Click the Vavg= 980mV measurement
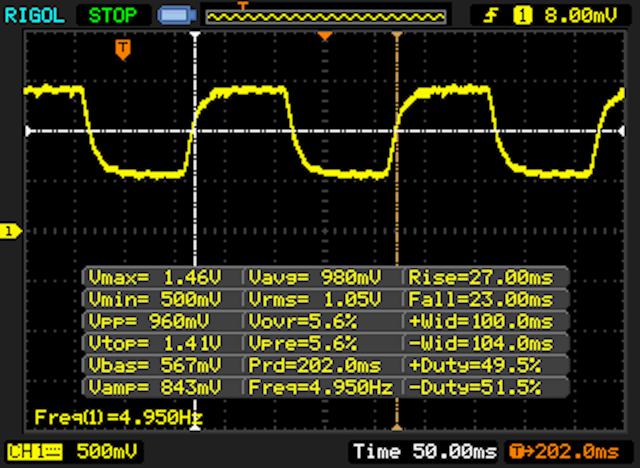Viewport: 640px width, 468px height. pyautogui.click(x=315, y=277)
